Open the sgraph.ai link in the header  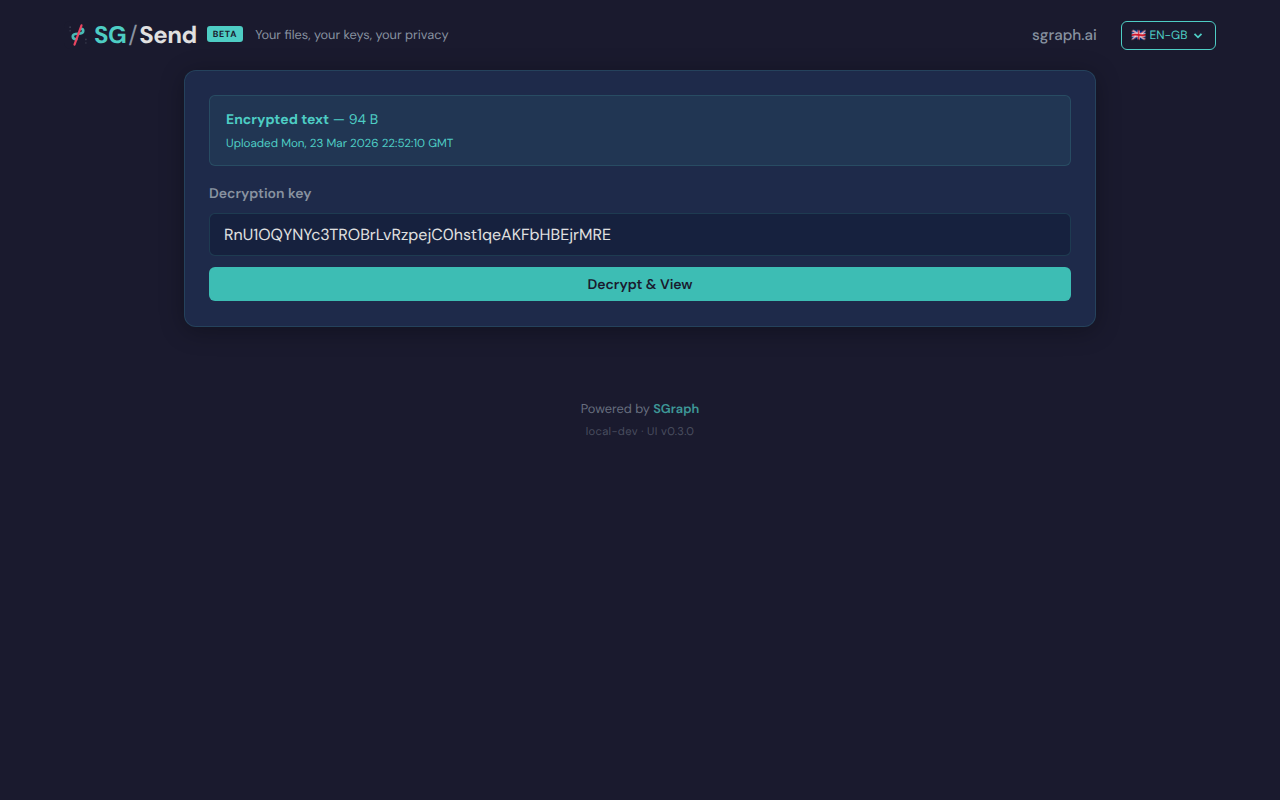pos(1064,35)
